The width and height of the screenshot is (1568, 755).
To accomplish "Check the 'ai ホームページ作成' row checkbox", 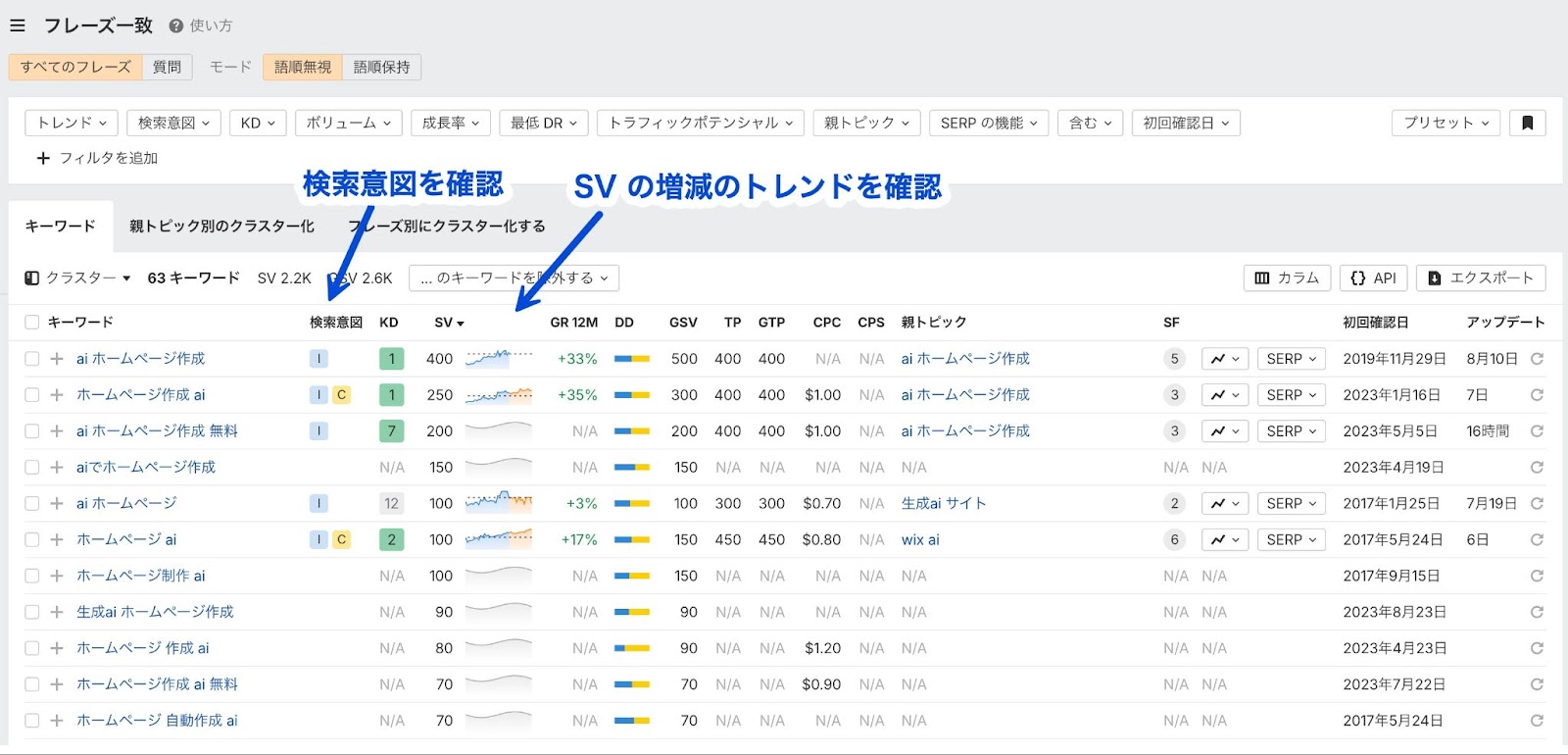I will click(x=31, y=359).
